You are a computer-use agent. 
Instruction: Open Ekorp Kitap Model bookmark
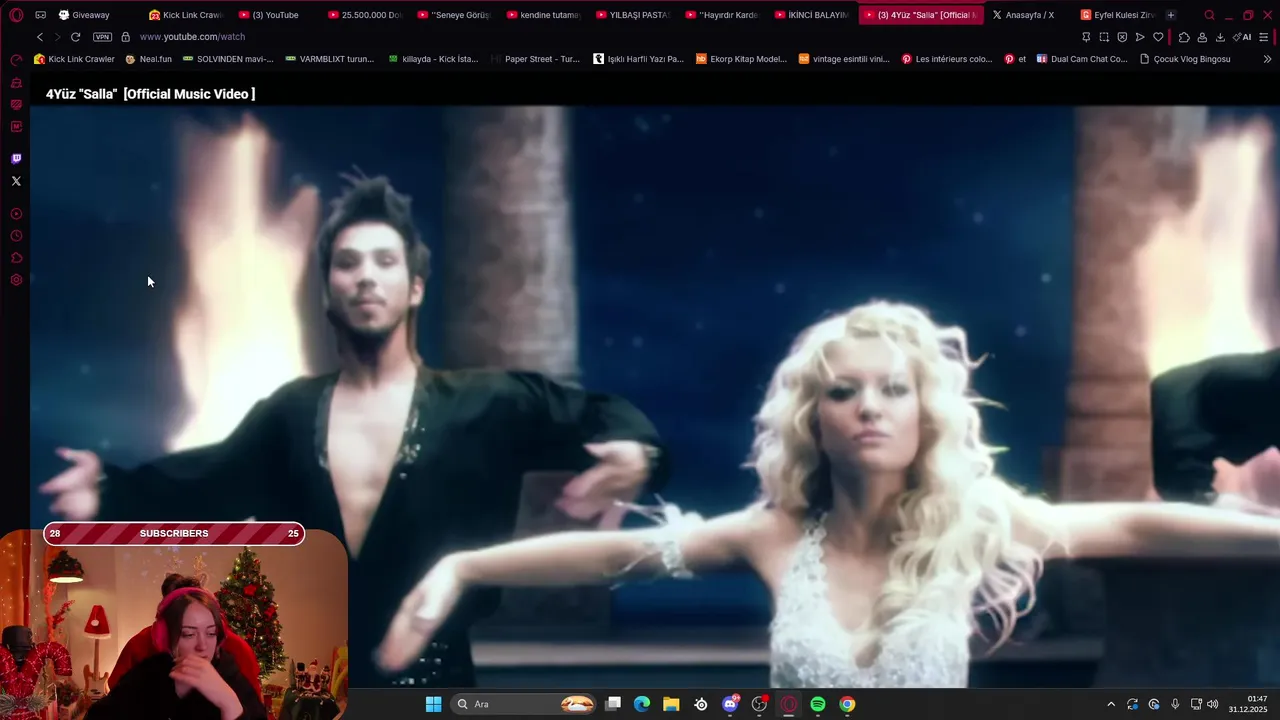pos(741,59)
